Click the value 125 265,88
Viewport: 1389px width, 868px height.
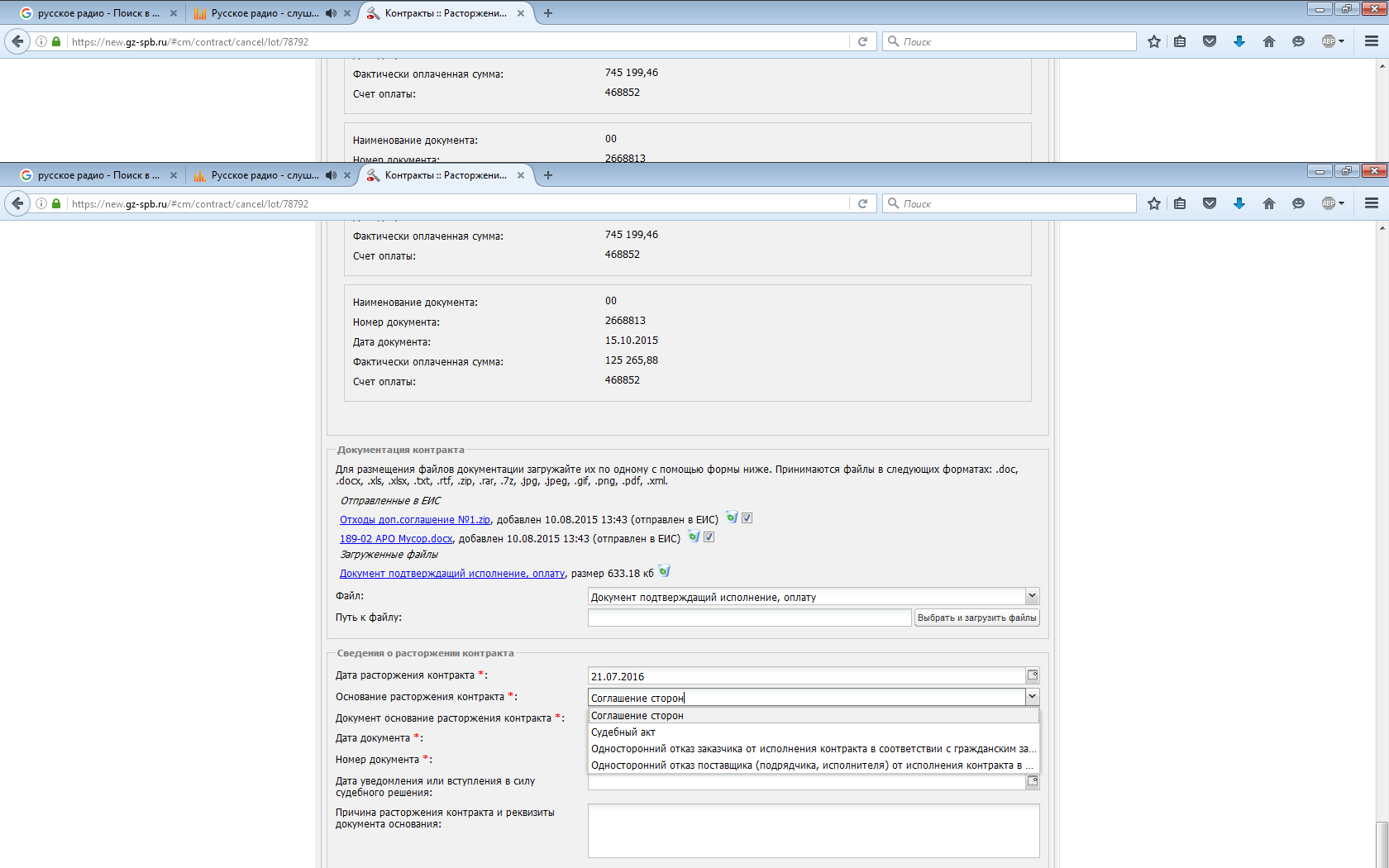pyautogui.click(x=632, y=360)
